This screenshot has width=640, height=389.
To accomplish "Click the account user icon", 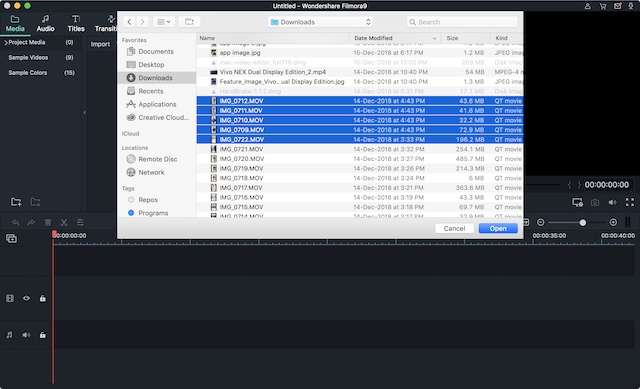I will tap(587, 6).
